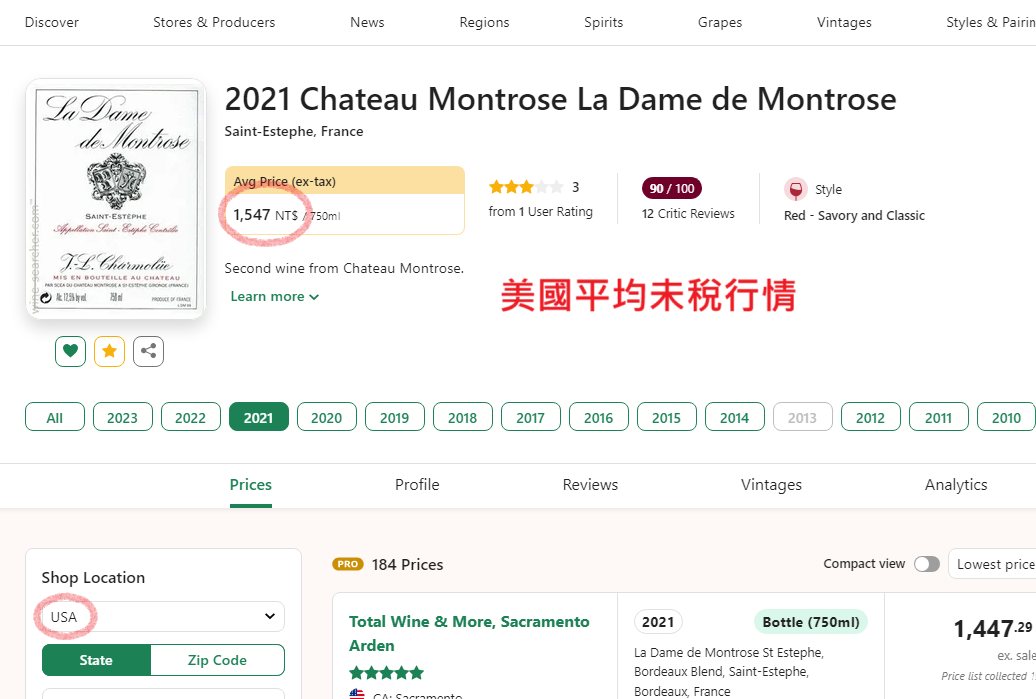Open the Stores & Producers menu
The height and width of the screenshot is (699, 1036).
click(214, 22)
